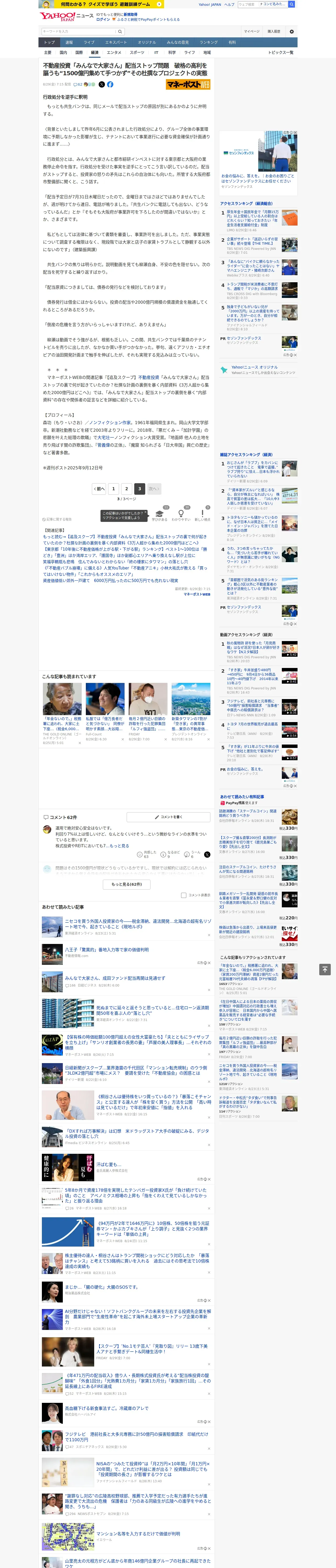Play the 月見商戦 video thumbnail
The image size is (336, 1568).
pyautogui.click(x=290, y=649)
